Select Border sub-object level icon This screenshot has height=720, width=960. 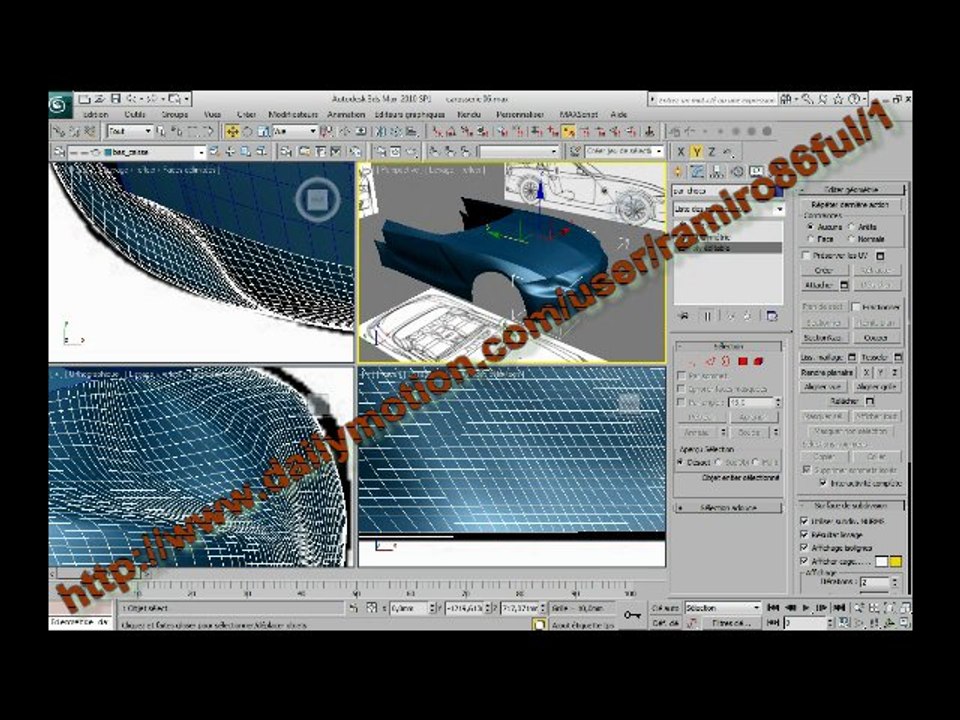tap(726, 361)
